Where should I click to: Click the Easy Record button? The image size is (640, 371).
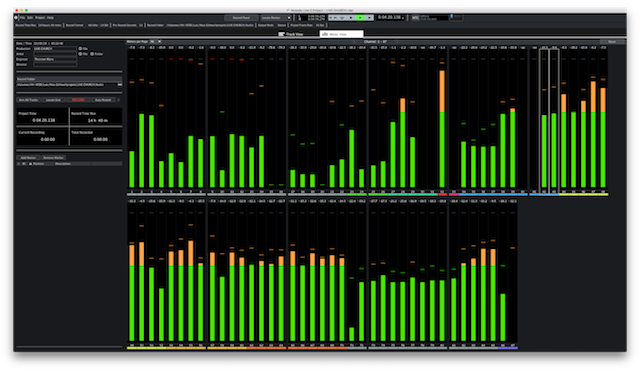tap(103, 100)
